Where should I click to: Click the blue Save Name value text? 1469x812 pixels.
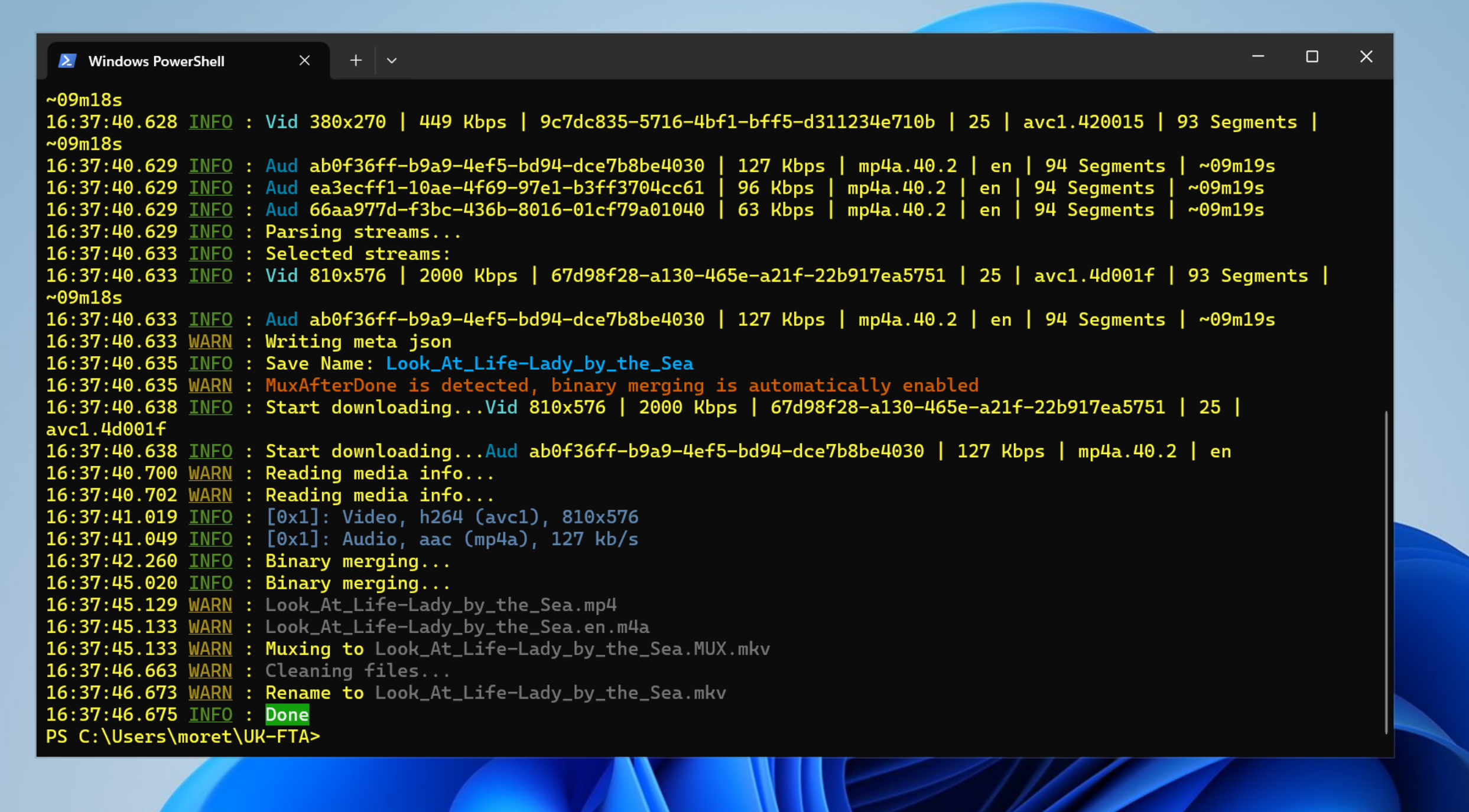(539, 363)
